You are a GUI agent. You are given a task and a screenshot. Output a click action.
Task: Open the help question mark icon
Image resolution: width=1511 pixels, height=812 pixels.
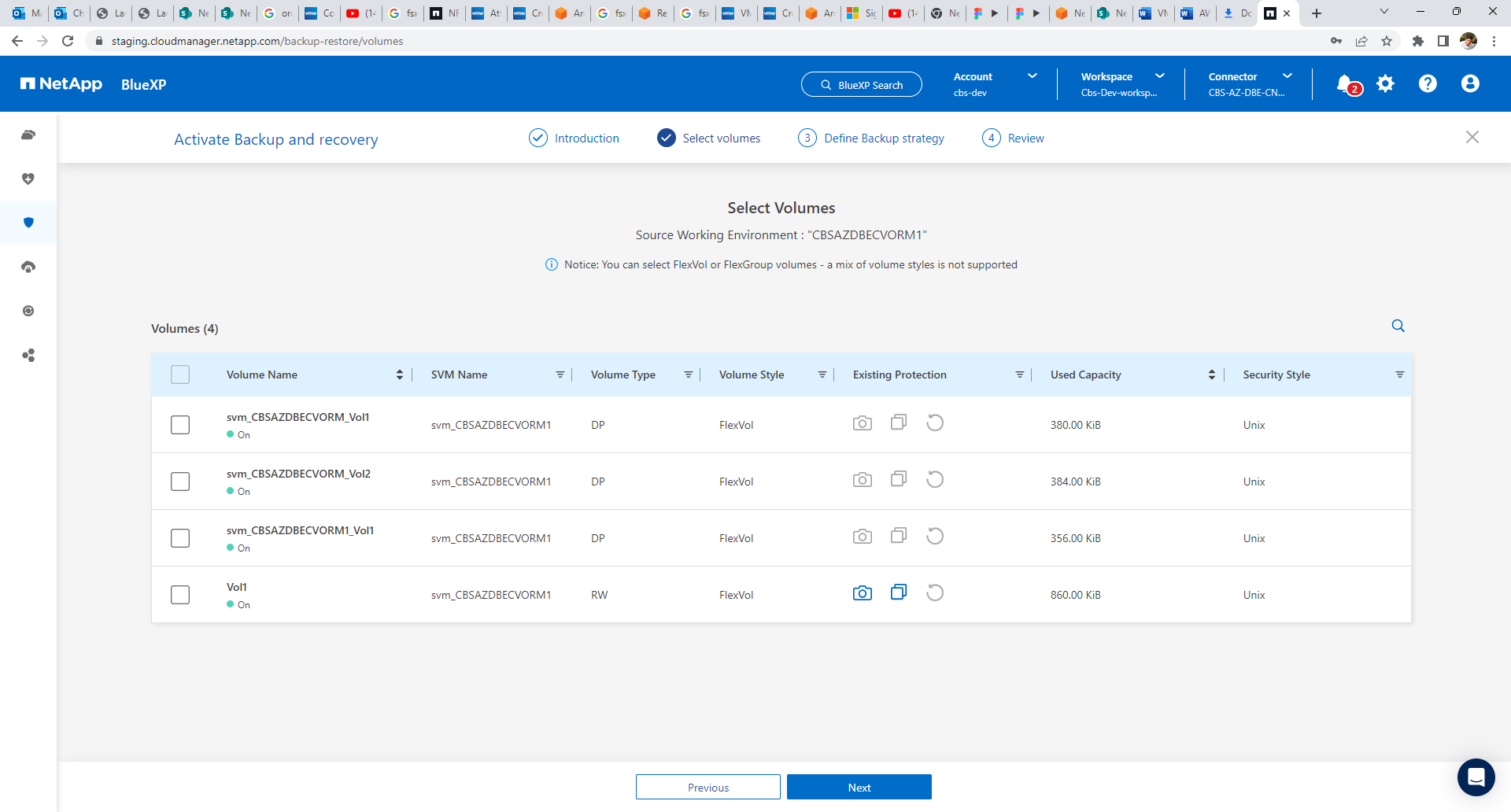[x=1428, y=84]
